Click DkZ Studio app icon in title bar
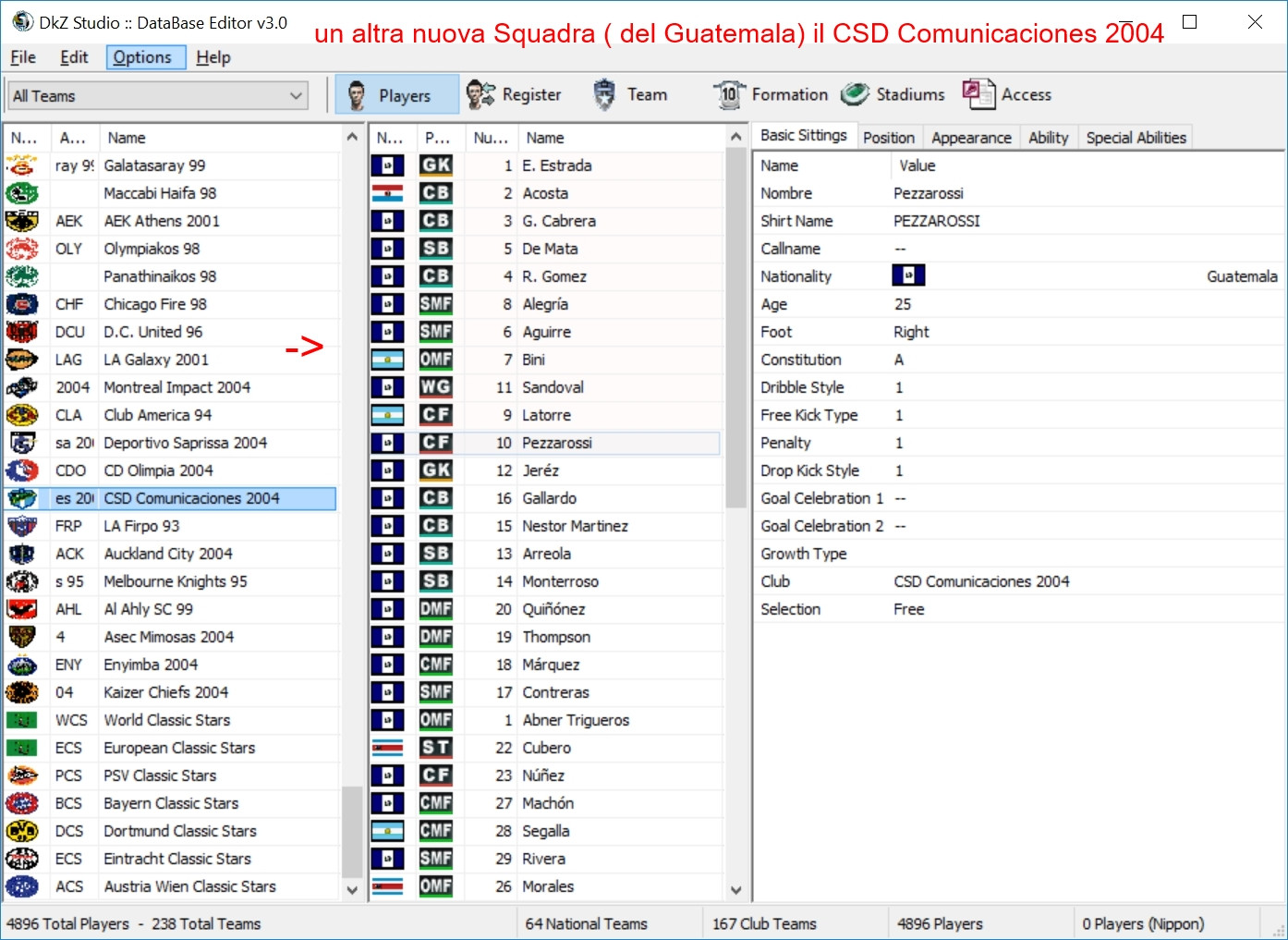This screenshot has width=1288, height=940. (22, 22)
